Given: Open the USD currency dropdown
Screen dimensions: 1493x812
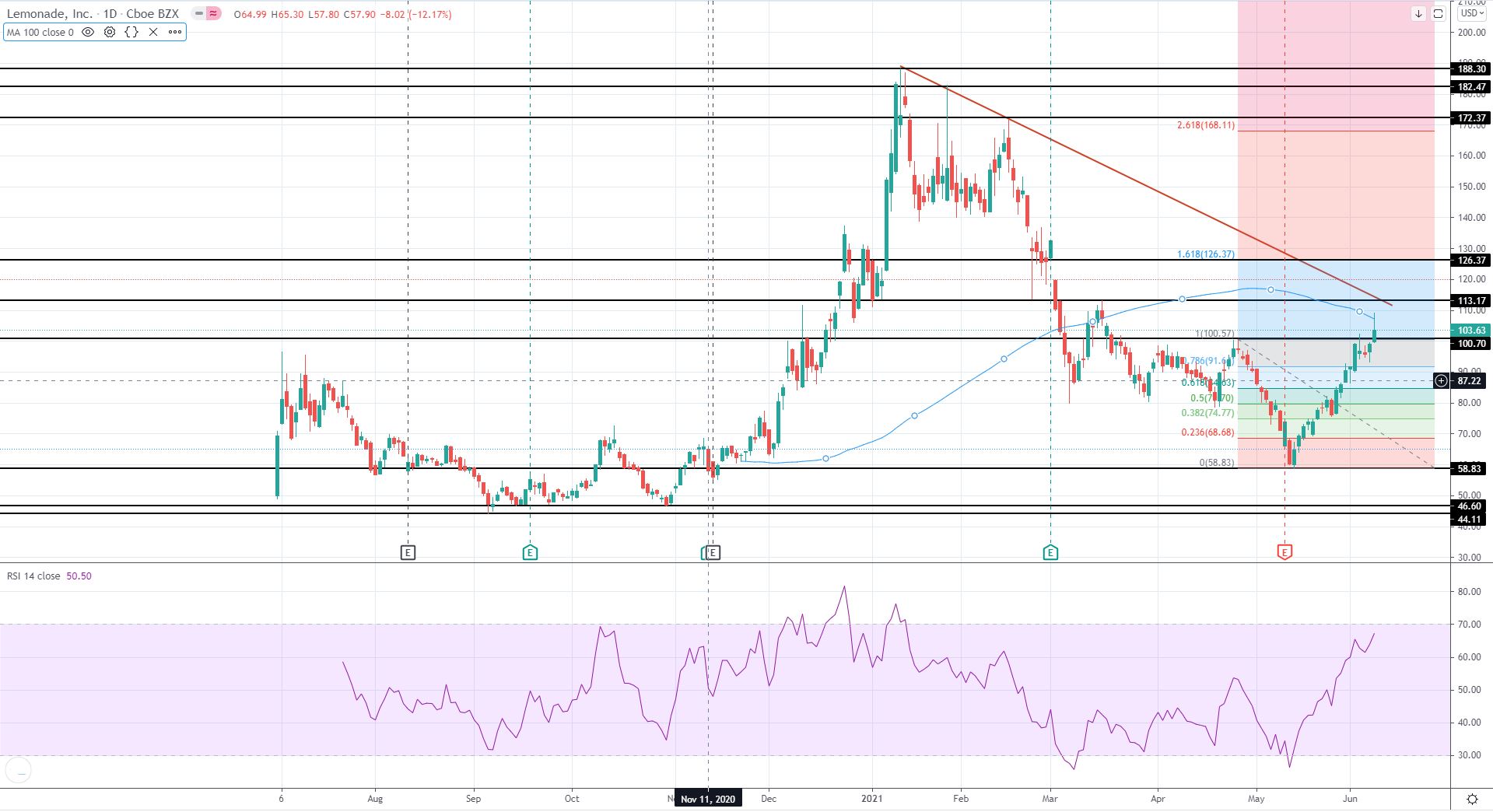Looking at the screenshot, I should (1471, 13).
